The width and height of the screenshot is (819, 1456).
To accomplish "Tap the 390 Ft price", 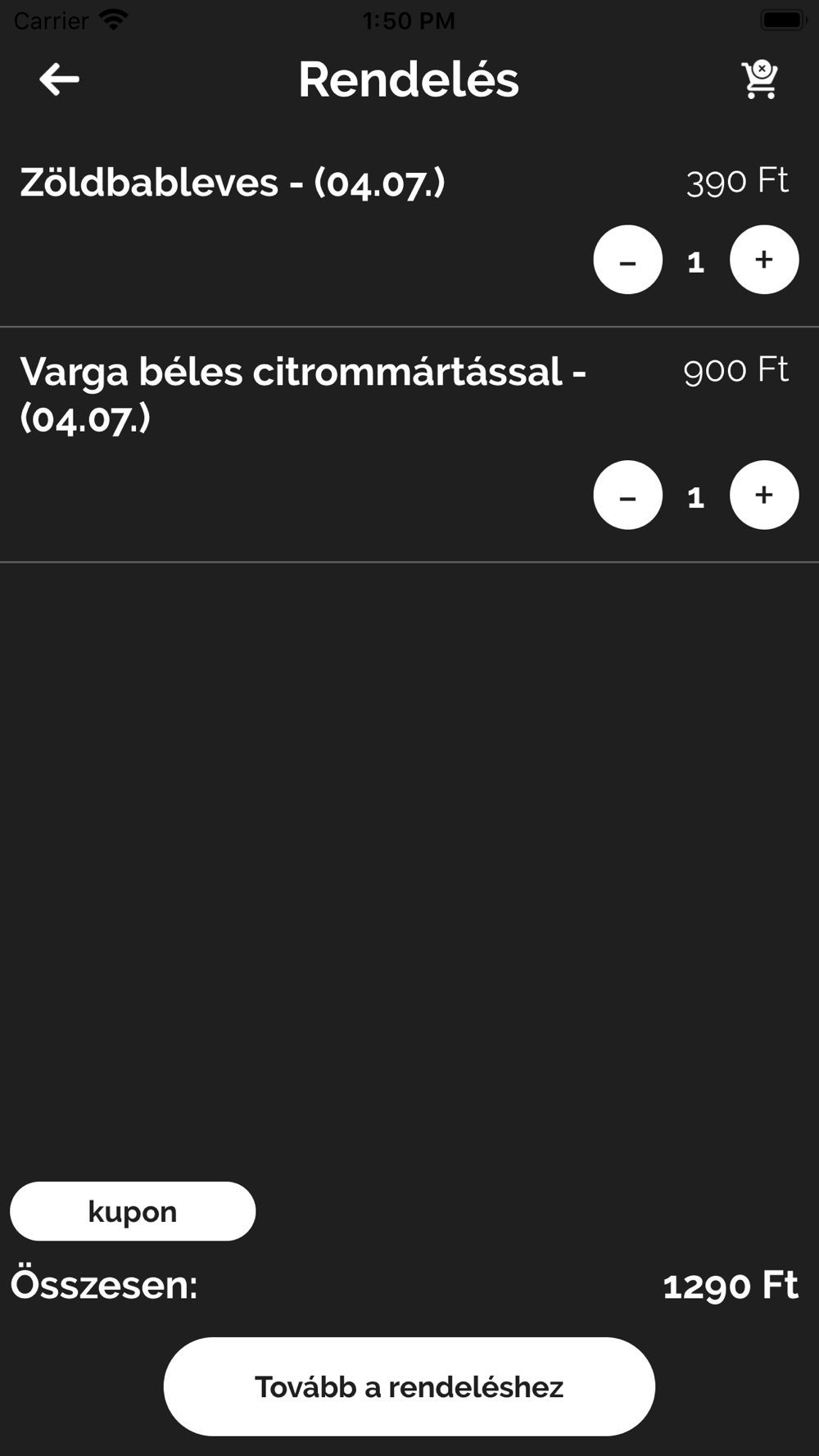I will click(737, 181).
